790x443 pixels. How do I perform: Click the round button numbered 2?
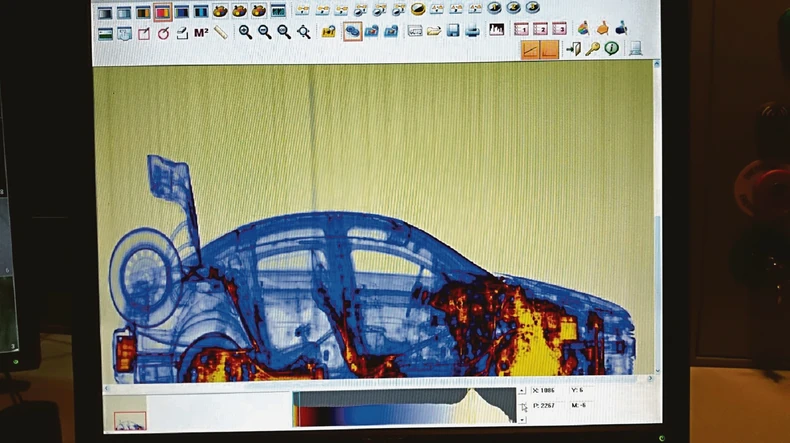pos(513,7)
